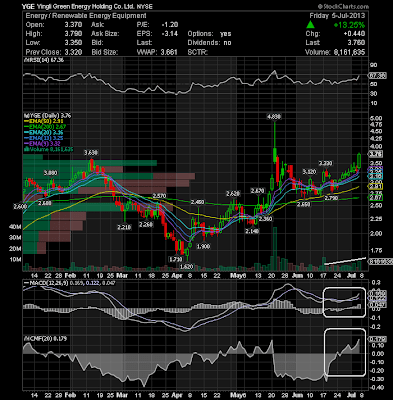Click the 2.260 low price annotation
This screenshot has width=393, height=400.
click(x=146, y=224)
